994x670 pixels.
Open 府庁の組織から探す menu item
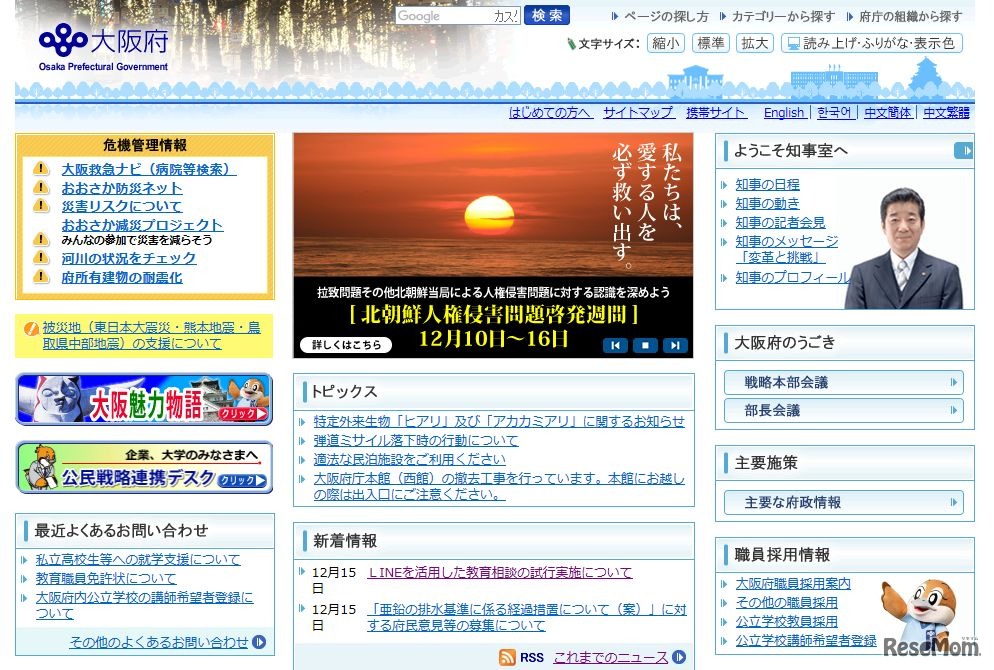click(x=910, y=16)
